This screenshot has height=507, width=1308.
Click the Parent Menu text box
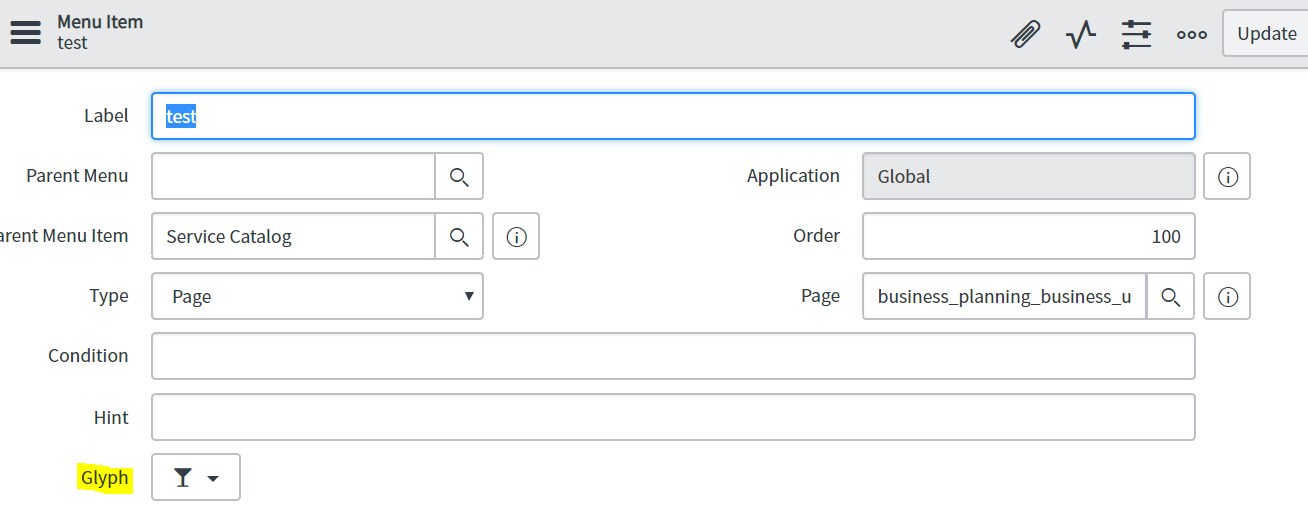[293, 176]
